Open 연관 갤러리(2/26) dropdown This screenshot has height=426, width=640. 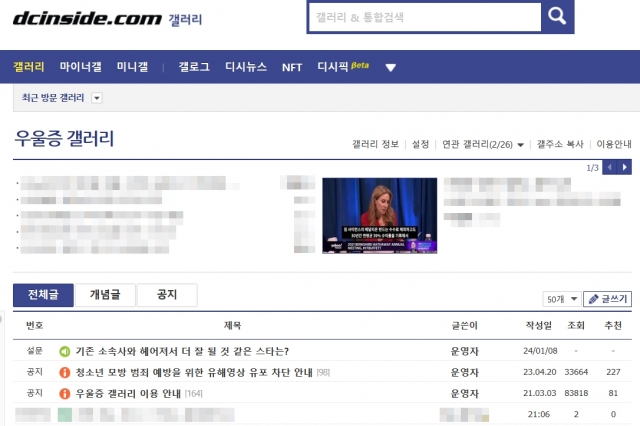483,144
